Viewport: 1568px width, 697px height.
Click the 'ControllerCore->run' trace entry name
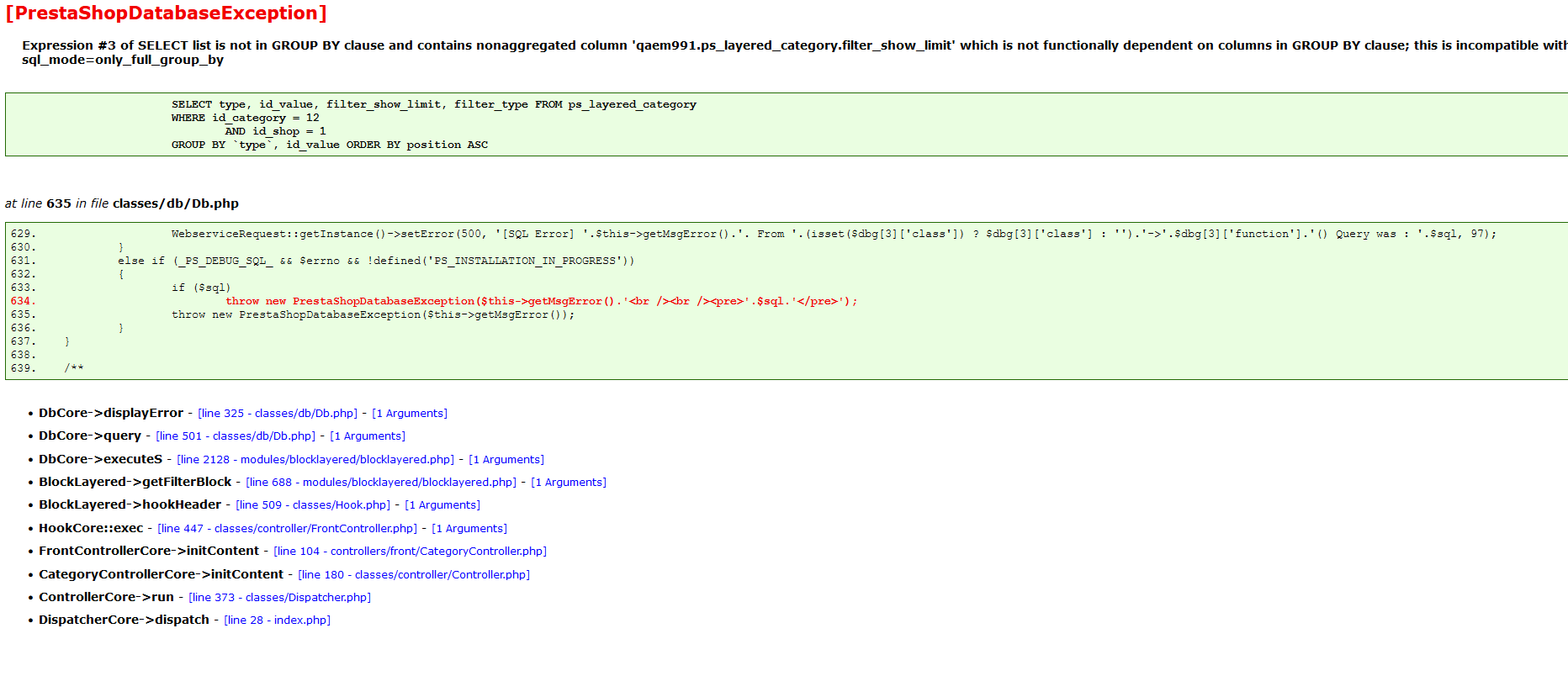coord(107,597)
